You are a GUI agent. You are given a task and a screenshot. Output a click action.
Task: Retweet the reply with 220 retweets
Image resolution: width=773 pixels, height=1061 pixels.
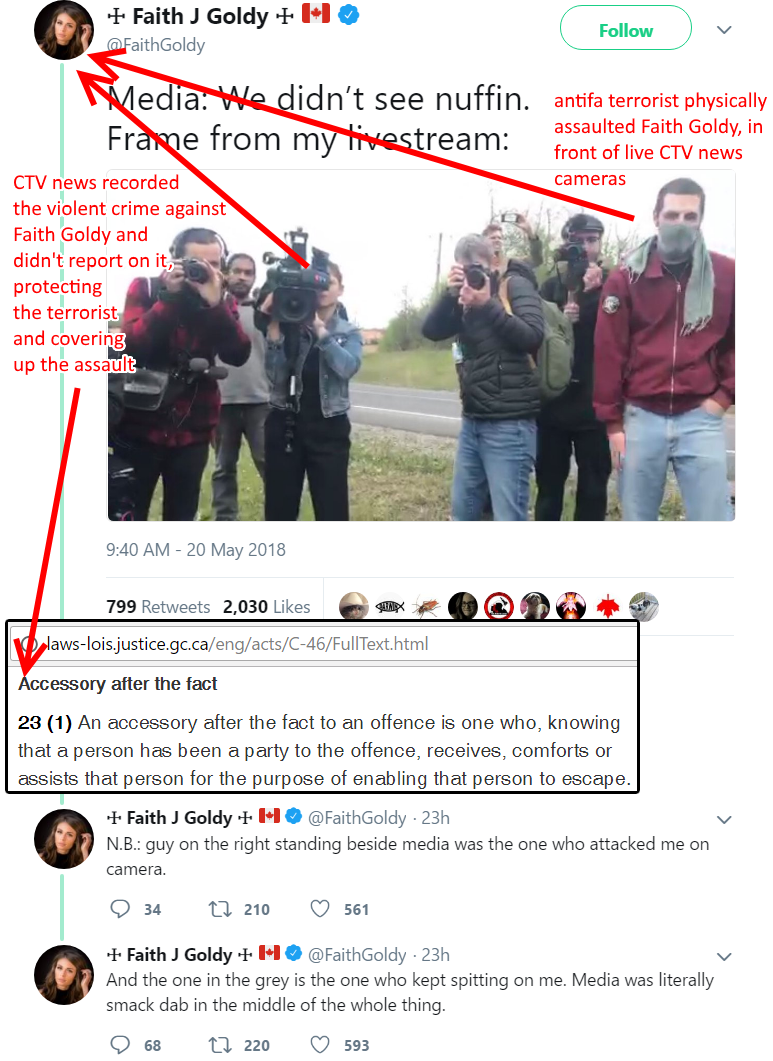(220, 1045)
